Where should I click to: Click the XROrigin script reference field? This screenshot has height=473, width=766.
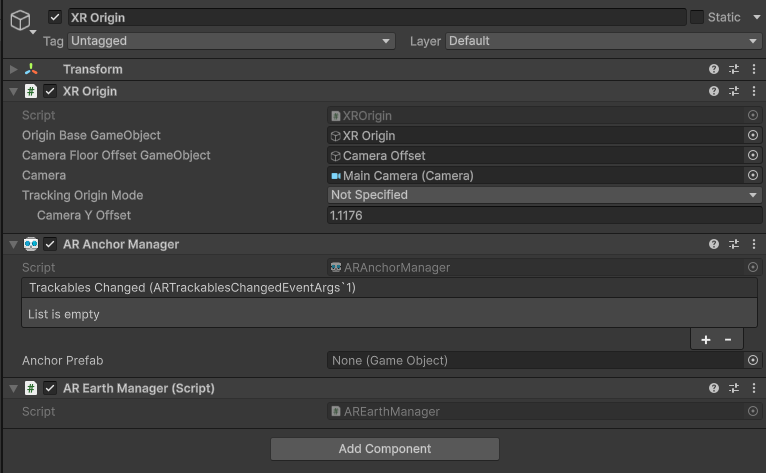coord(535,116)
